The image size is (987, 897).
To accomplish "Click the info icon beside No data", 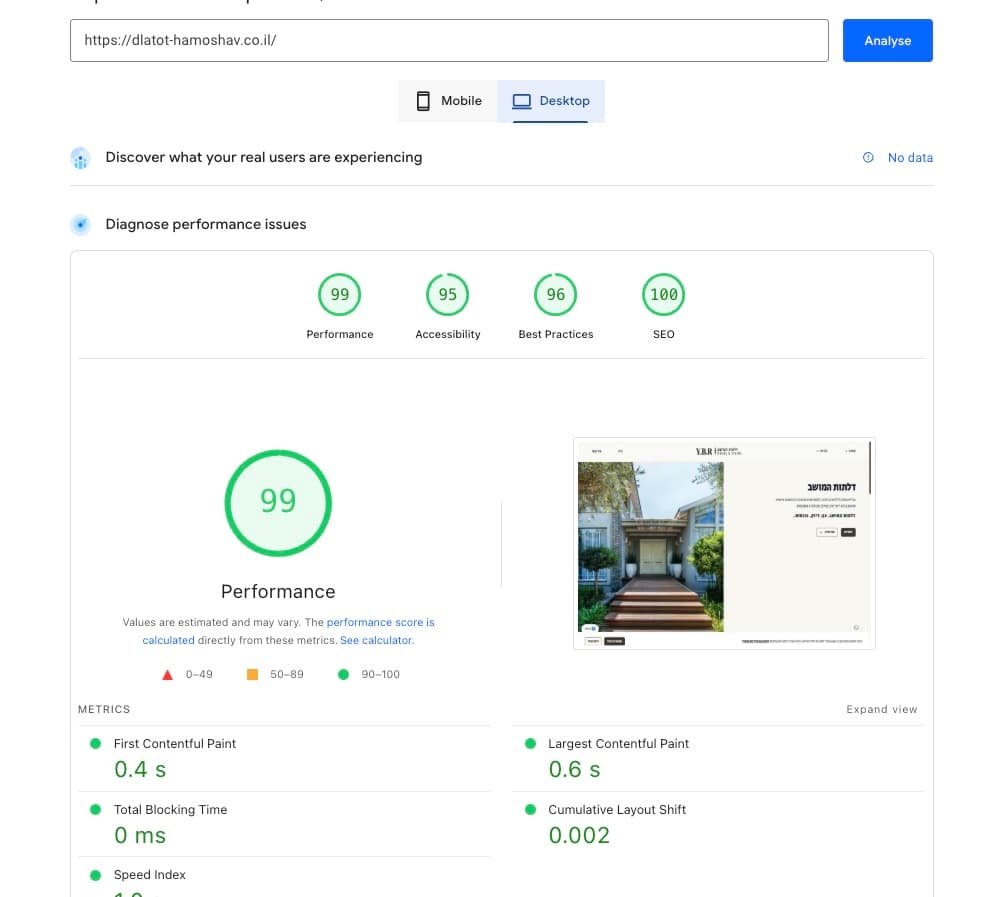I will [x=866, y=157].
